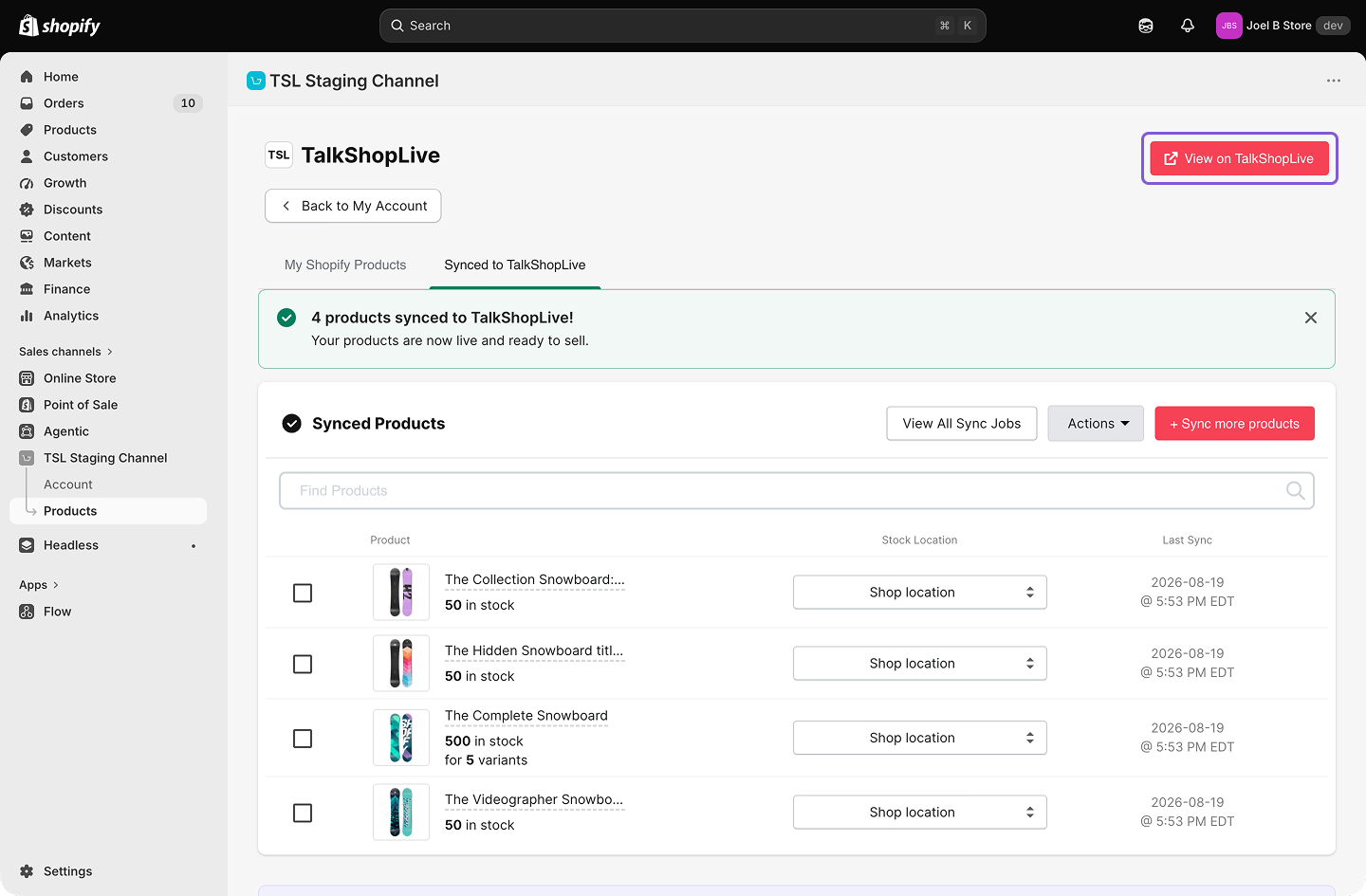This screenshot has height=896, width=1366.
Task: Dismiss the products synced success banner
Action: [x=1311, y=318]
